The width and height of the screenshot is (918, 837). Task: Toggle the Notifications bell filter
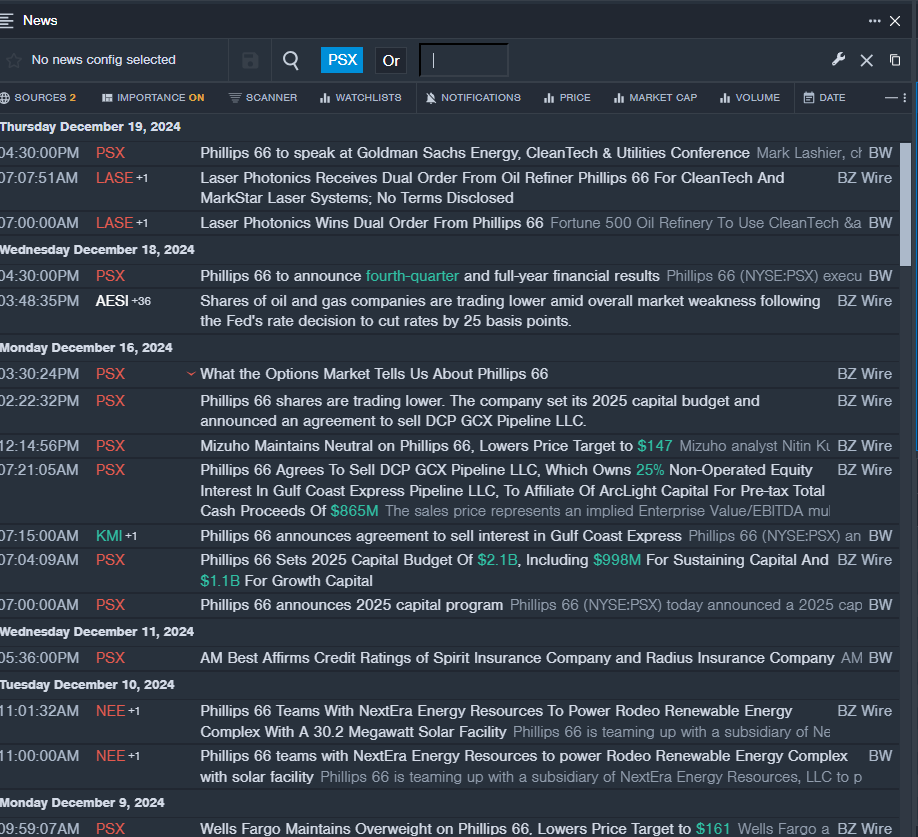[x=473, y=98]
